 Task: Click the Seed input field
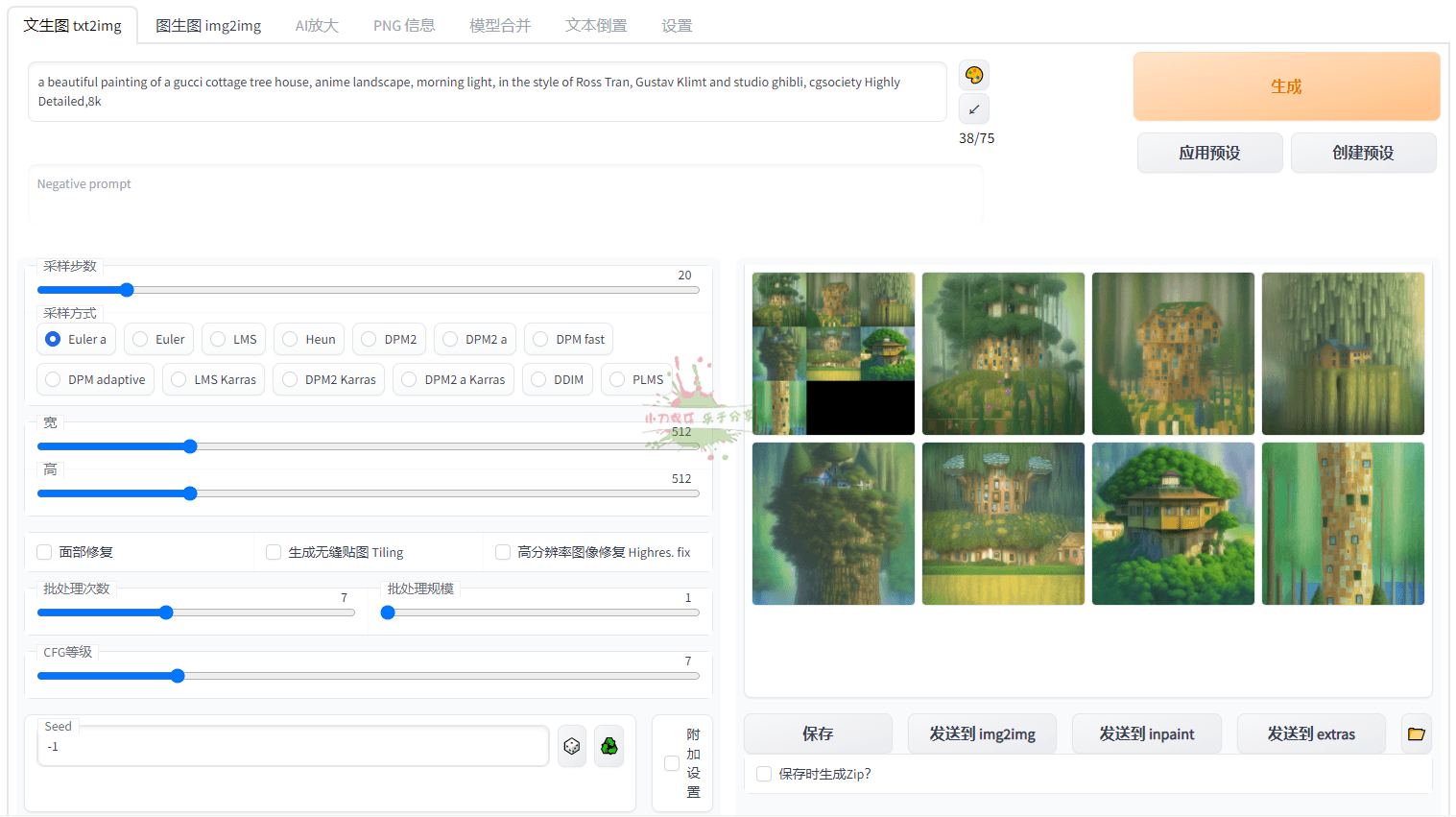pyautogui.click(x=293, y=746)
